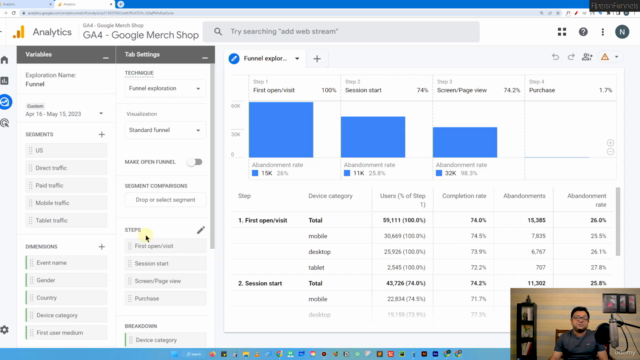Click the Session start step item
The height and width of the screenshot is (360, 640).
click(166, 264)
